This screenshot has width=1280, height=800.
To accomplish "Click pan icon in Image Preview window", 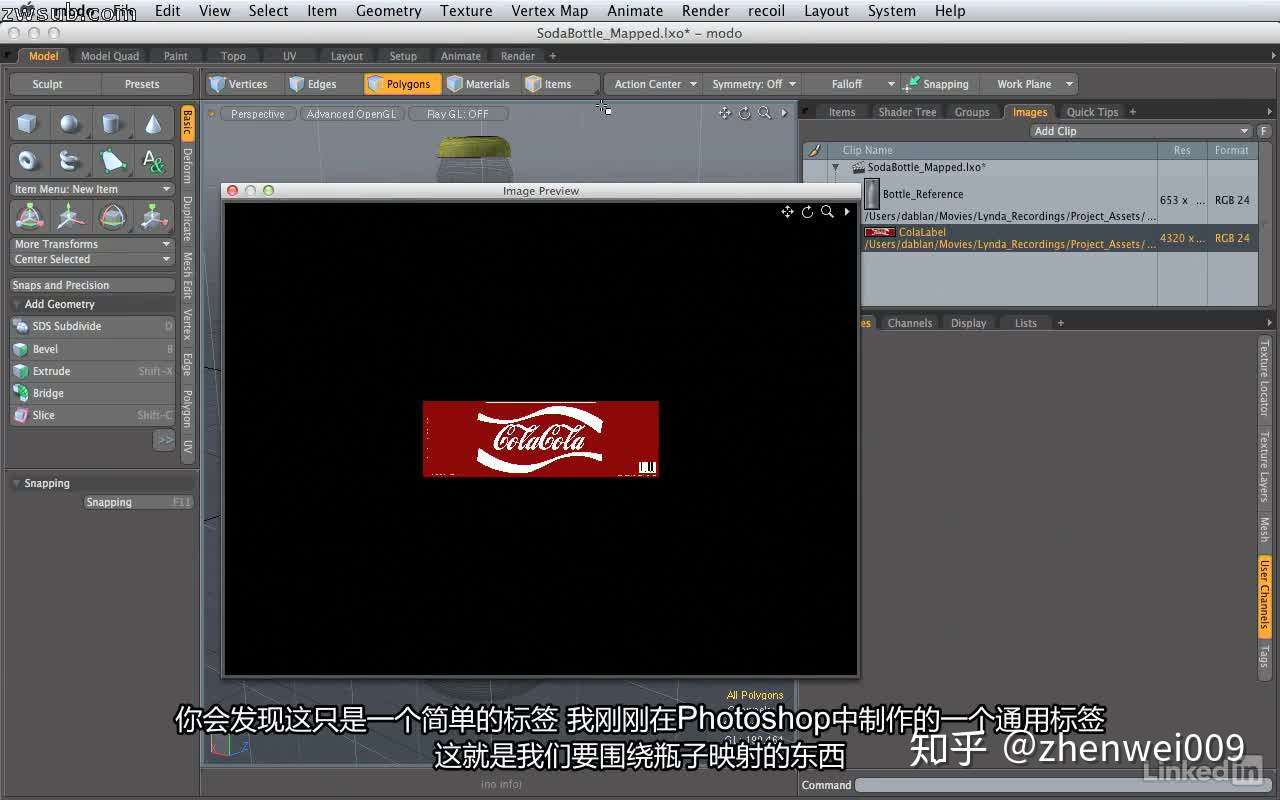I will (x=787, y=212).
